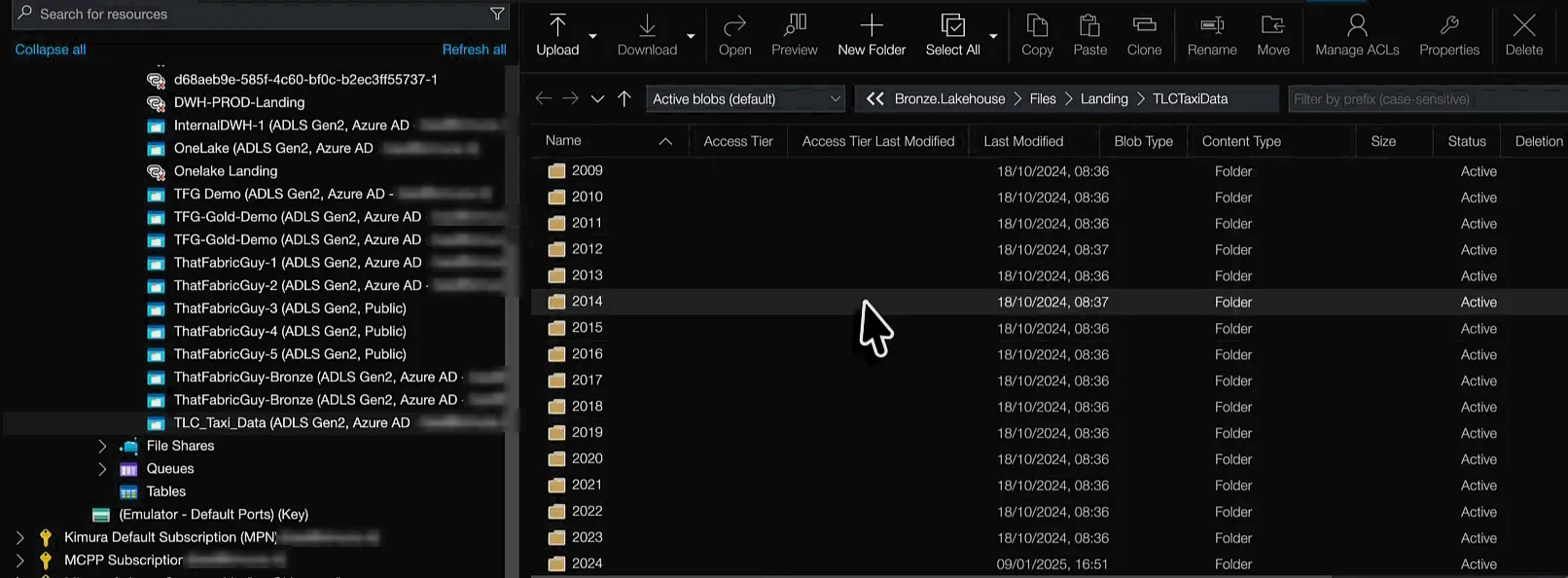Expand MCPP Subscription node
The width and height of the screenshot is (1568, 578).
coord(19,560)
